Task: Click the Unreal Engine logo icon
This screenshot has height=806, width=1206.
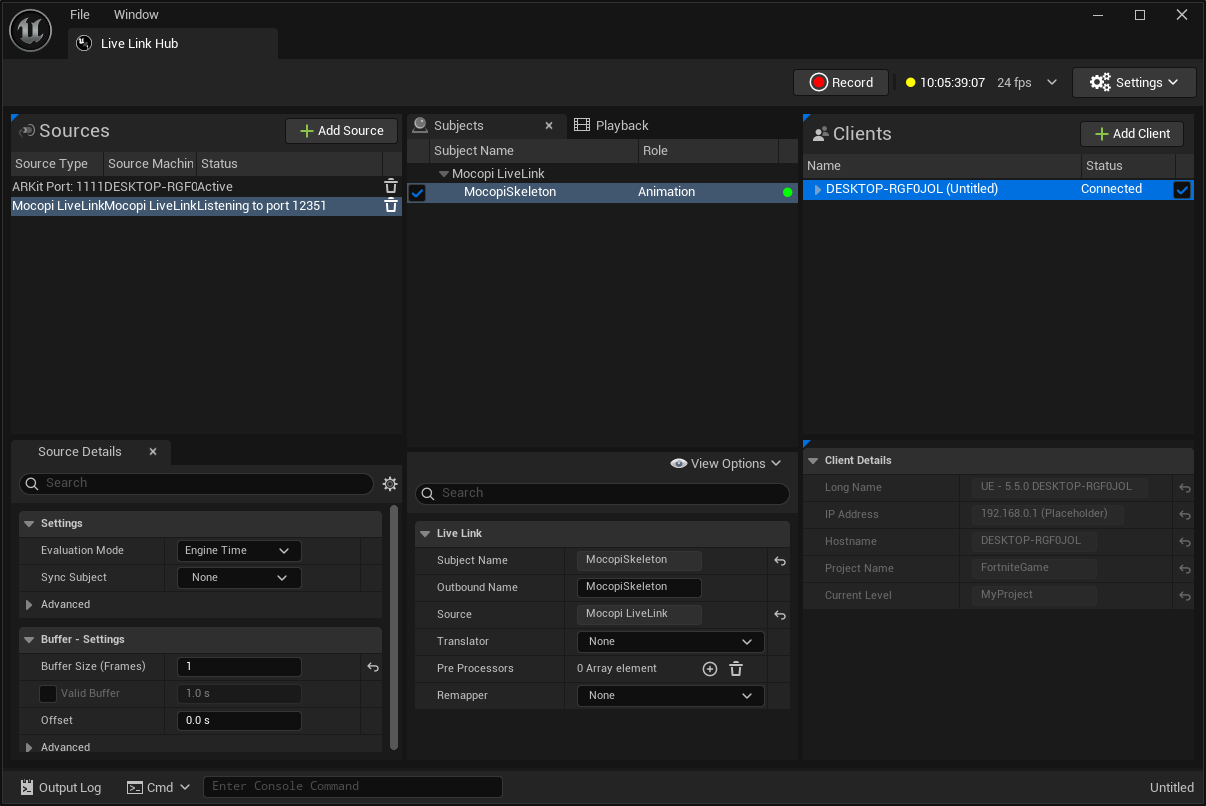Action: [31, 31]
